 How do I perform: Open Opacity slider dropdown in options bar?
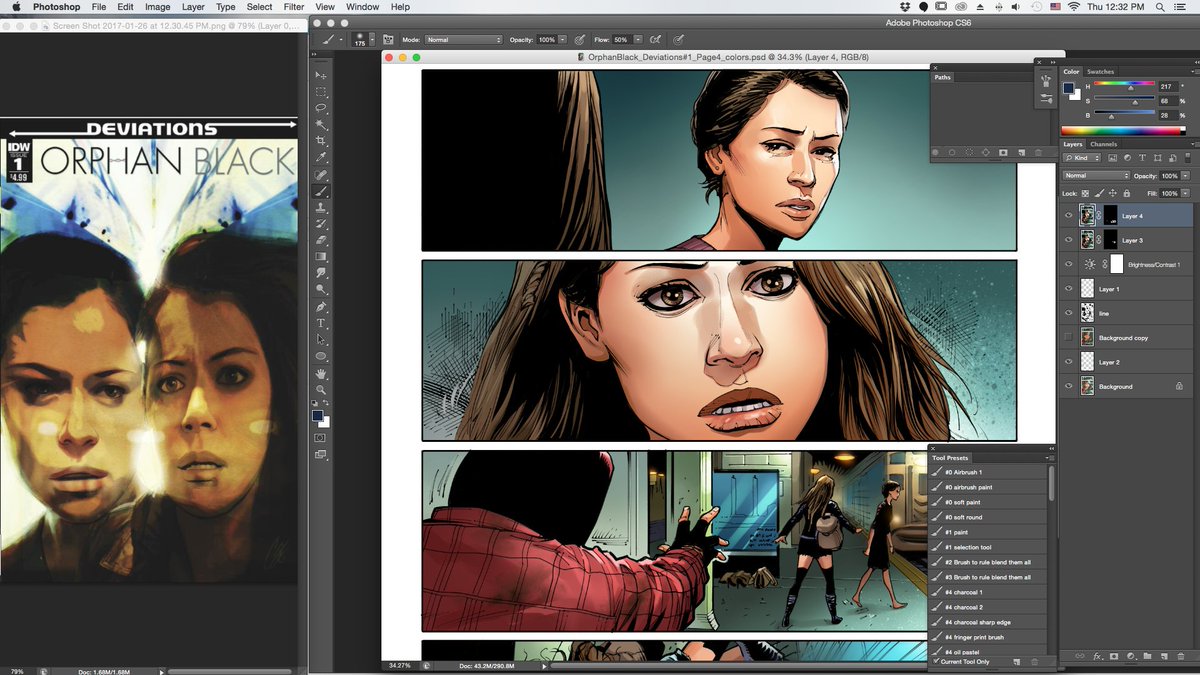[x=562, y=40]
